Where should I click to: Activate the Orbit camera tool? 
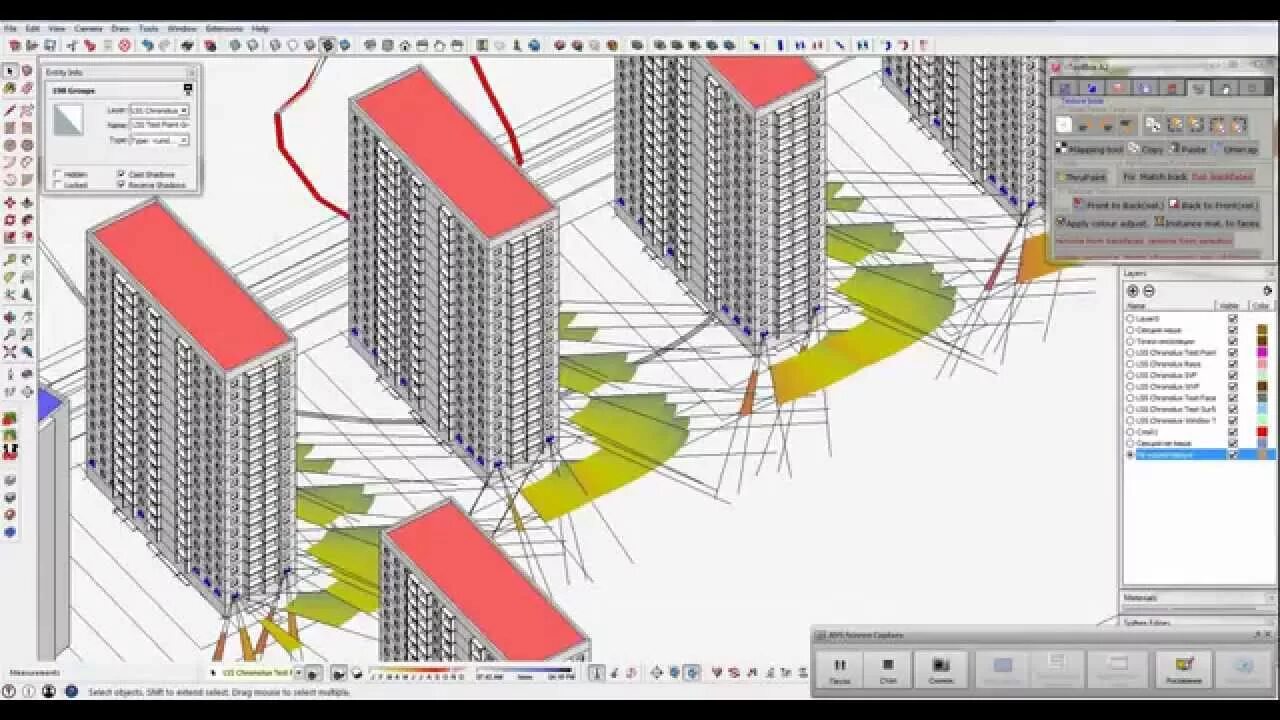[x=10, y=316]
